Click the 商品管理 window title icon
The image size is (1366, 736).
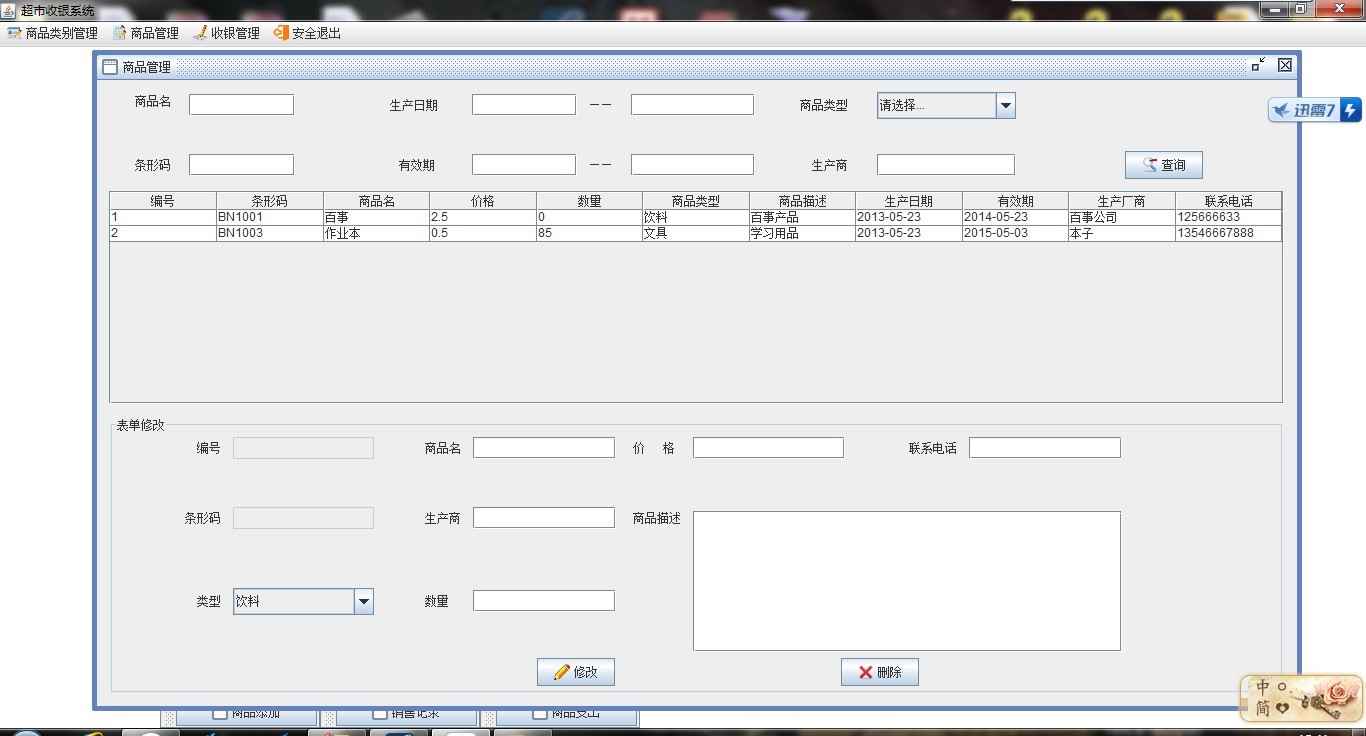click(x=110, y=67)
